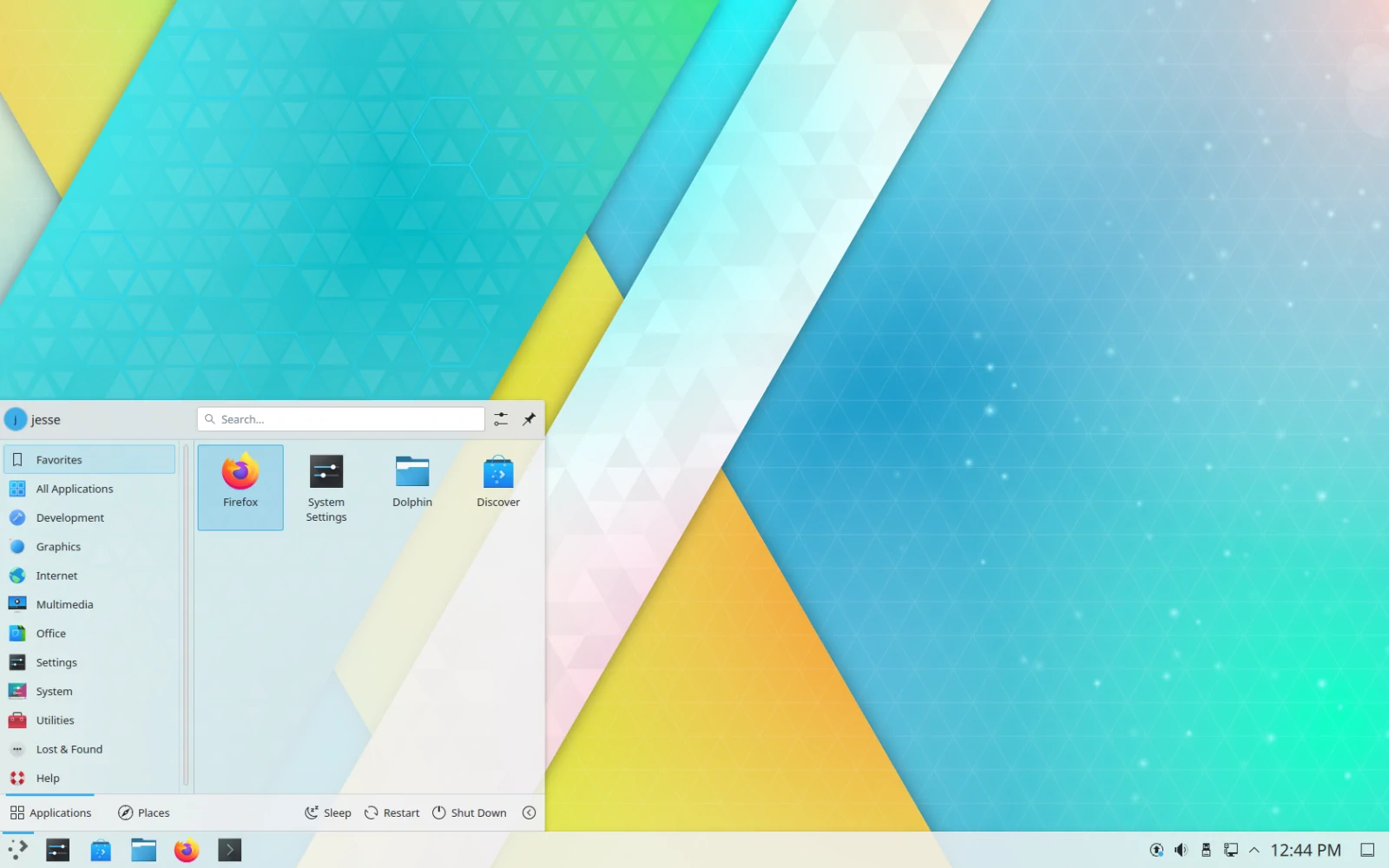1389x868 pixels.
Task: Open the Development category
Action: coord(69,518)
